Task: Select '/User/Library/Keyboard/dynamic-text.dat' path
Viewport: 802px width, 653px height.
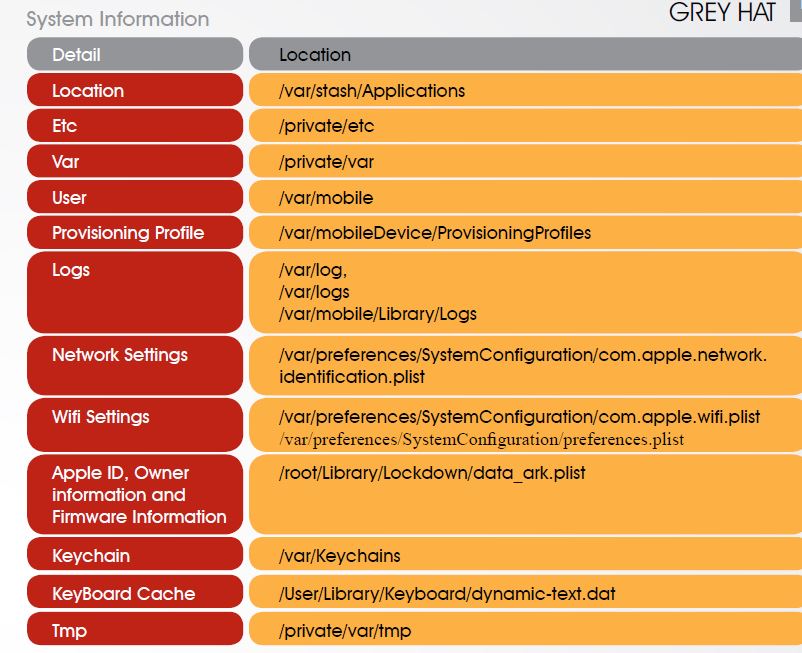Action: pos(447,594)
